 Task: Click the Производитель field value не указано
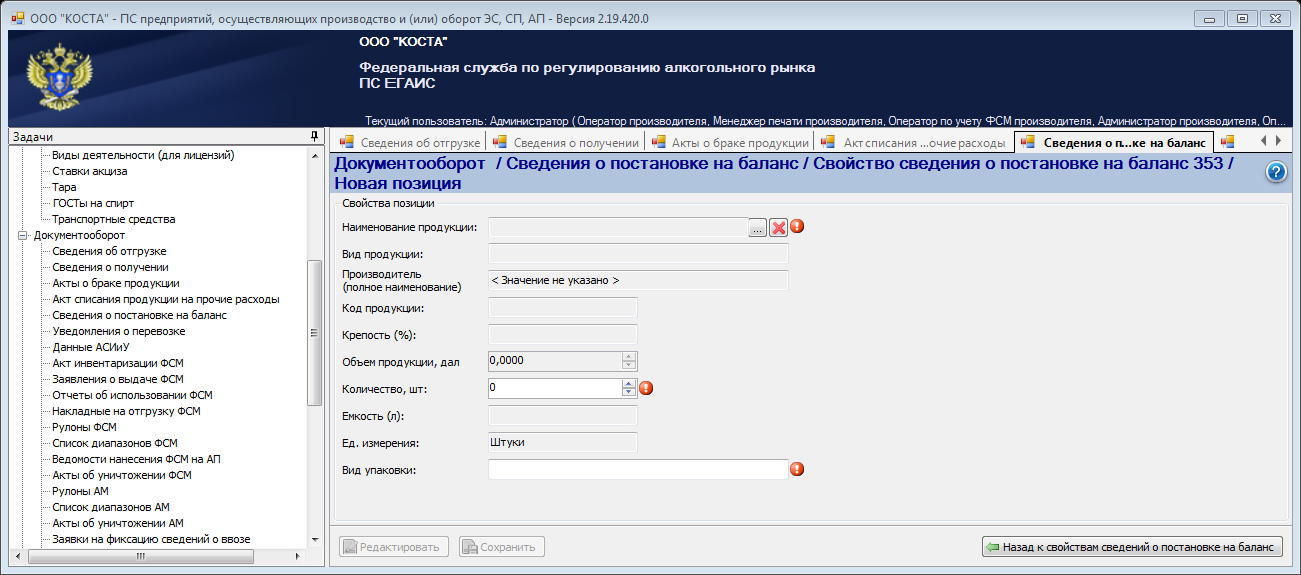pyautogui.click(x=638, y=281)
